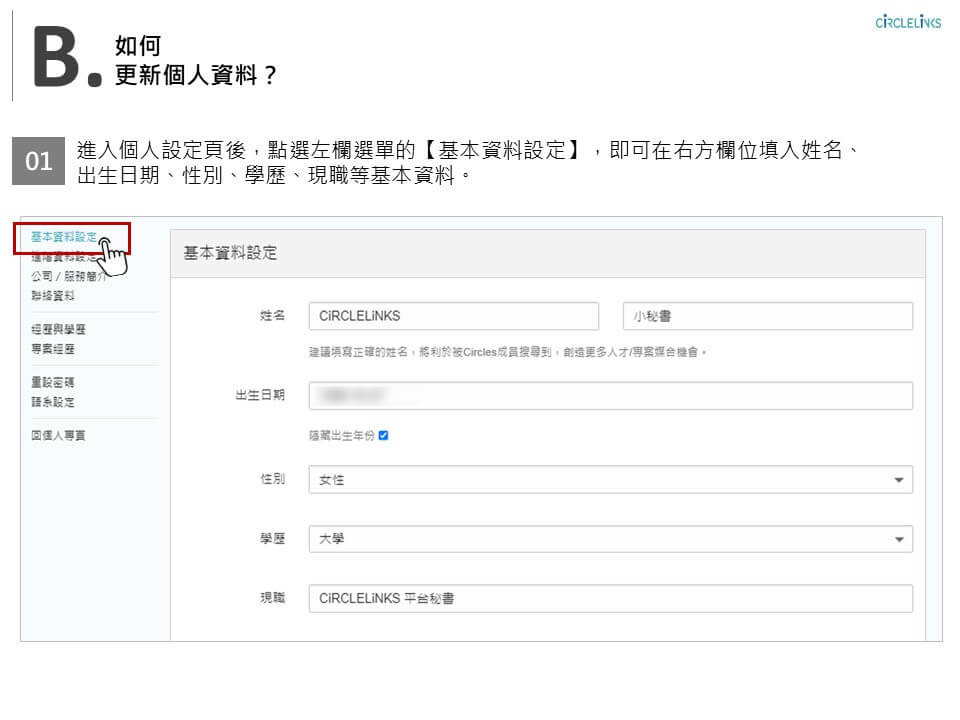The height and width of the screenshot is (720, 960).
Task: Select the 專案經歷 menu item
Action: (x=52, y=349)
